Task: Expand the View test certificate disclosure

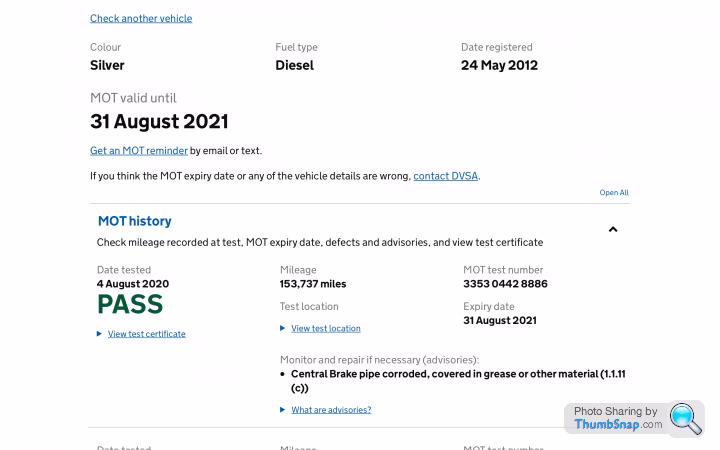Action: coord(146,334)
